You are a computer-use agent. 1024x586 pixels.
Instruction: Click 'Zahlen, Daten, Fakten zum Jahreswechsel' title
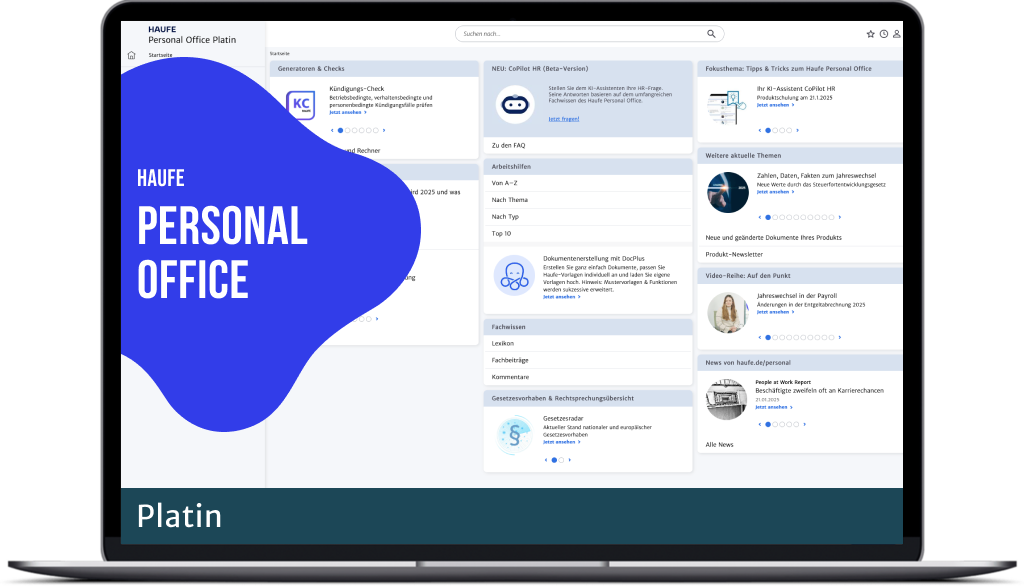pyautogui.click(x=816, y=176)
